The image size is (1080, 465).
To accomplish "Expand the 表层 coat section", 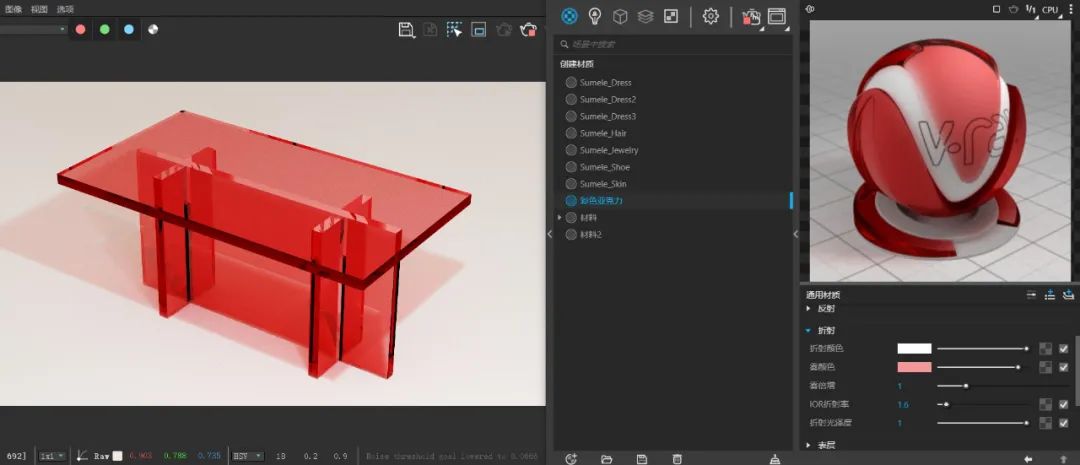I will click(x=809, y=446).
